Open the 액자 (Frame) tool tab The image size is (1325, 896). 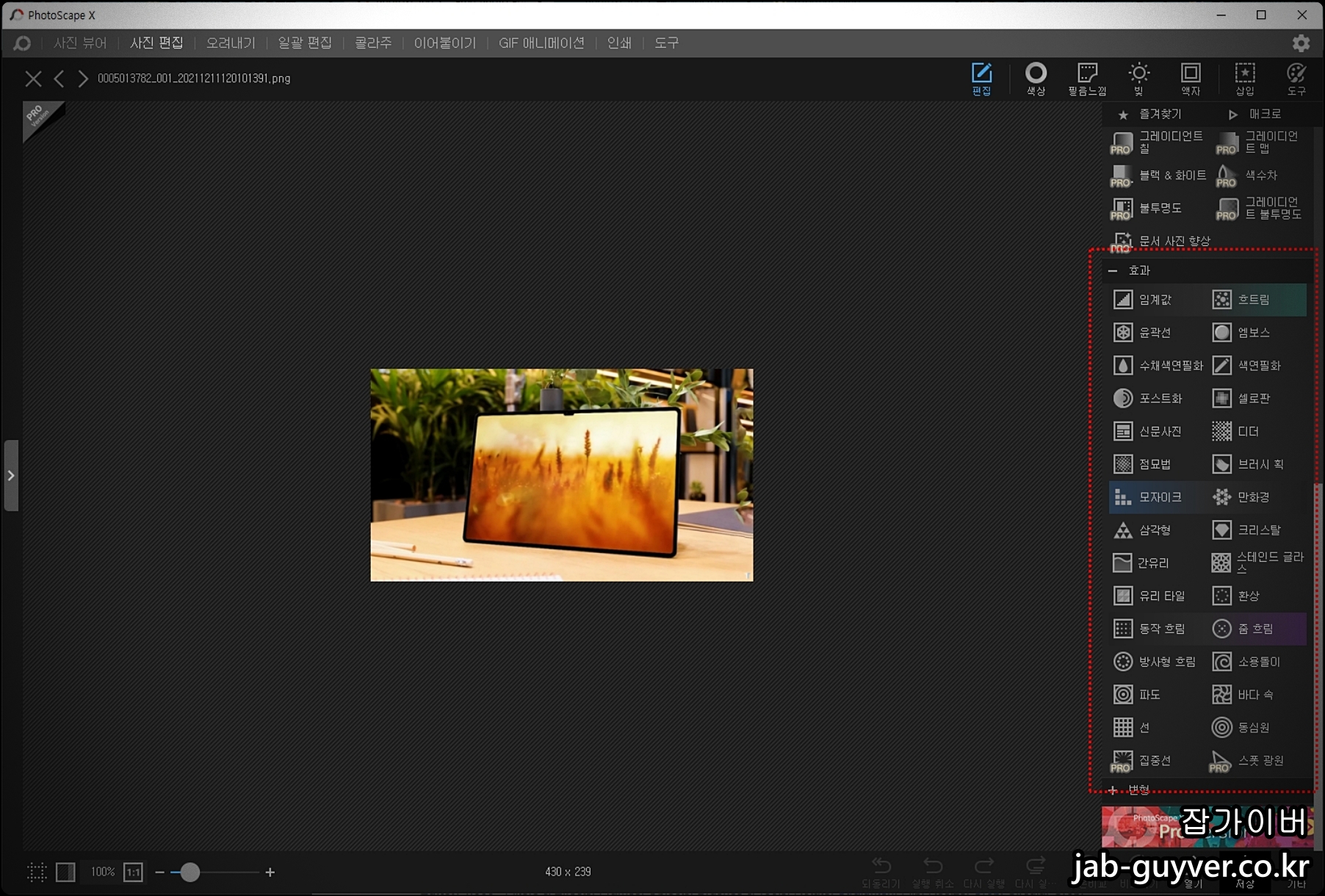click(1191, 79)
